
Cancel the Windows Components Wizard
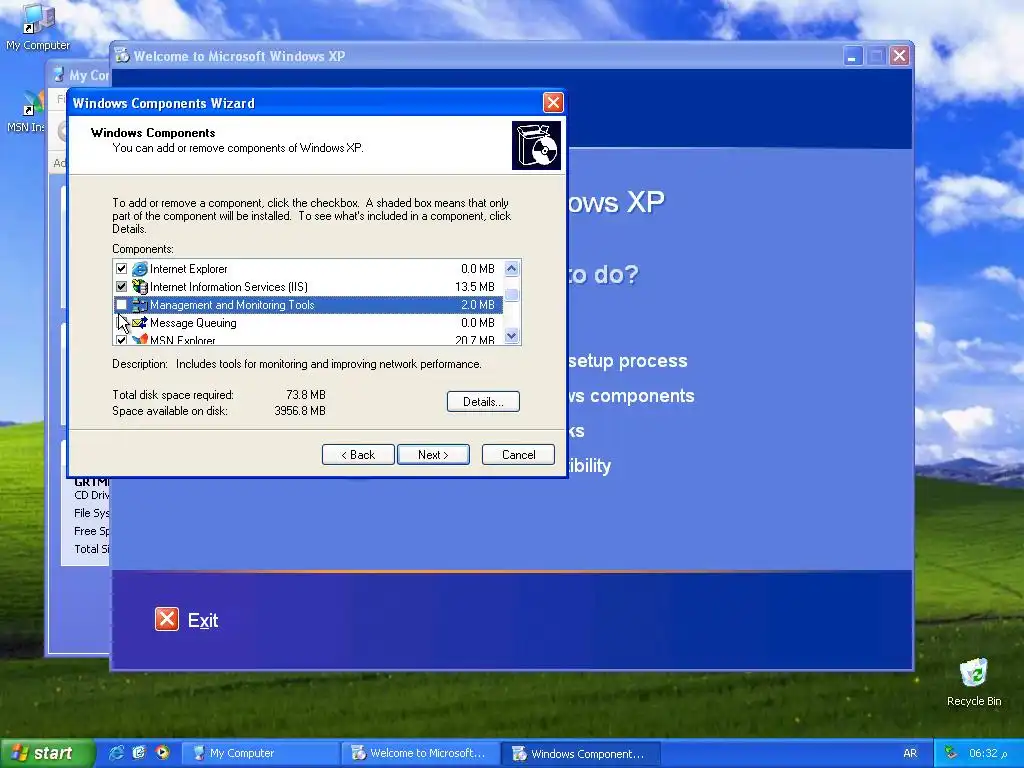pyautogui.click(x=519, y=455)
